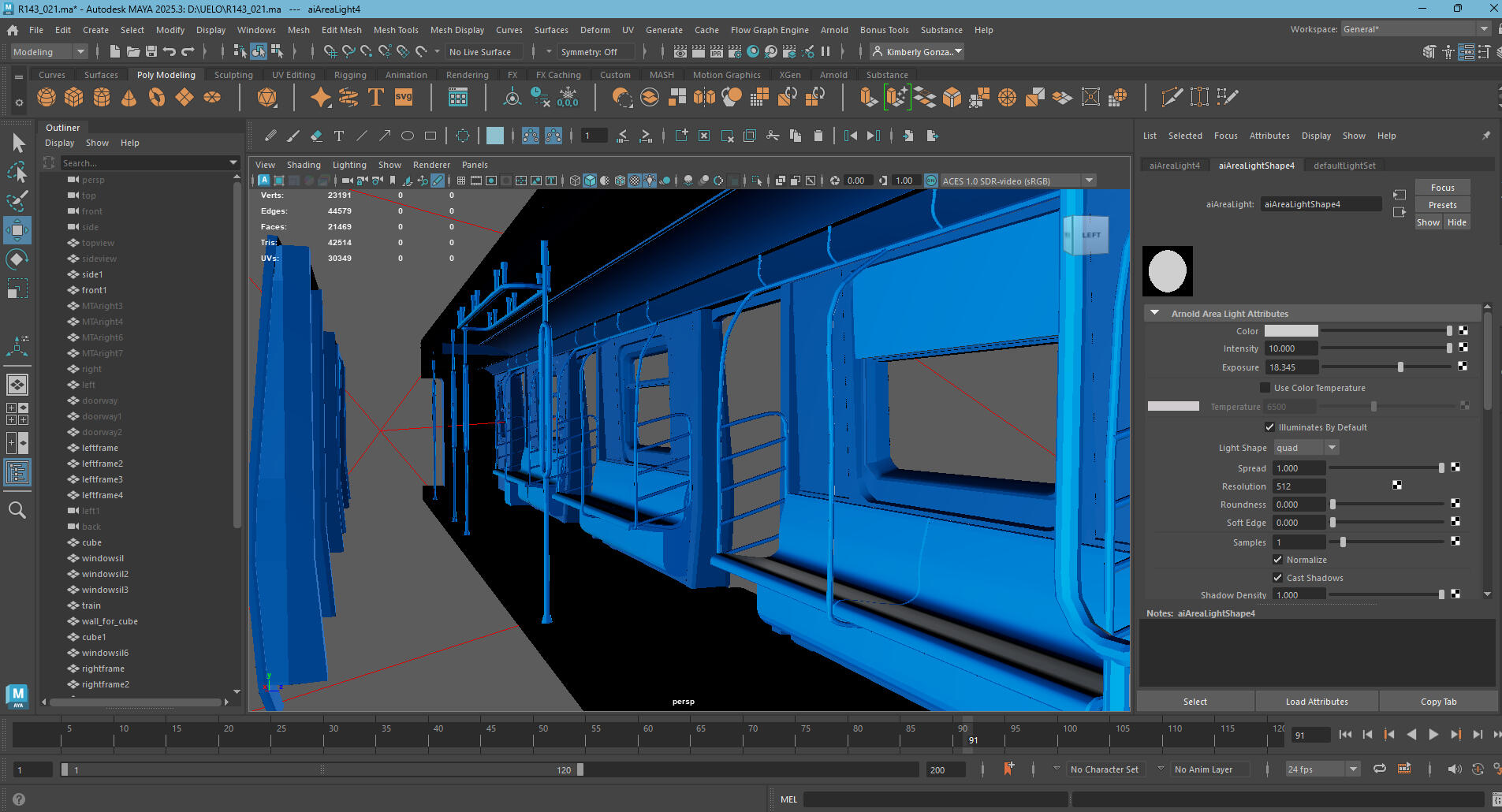
Task: Select windowsill2 in the Outliner
Action: click(105, 574)
